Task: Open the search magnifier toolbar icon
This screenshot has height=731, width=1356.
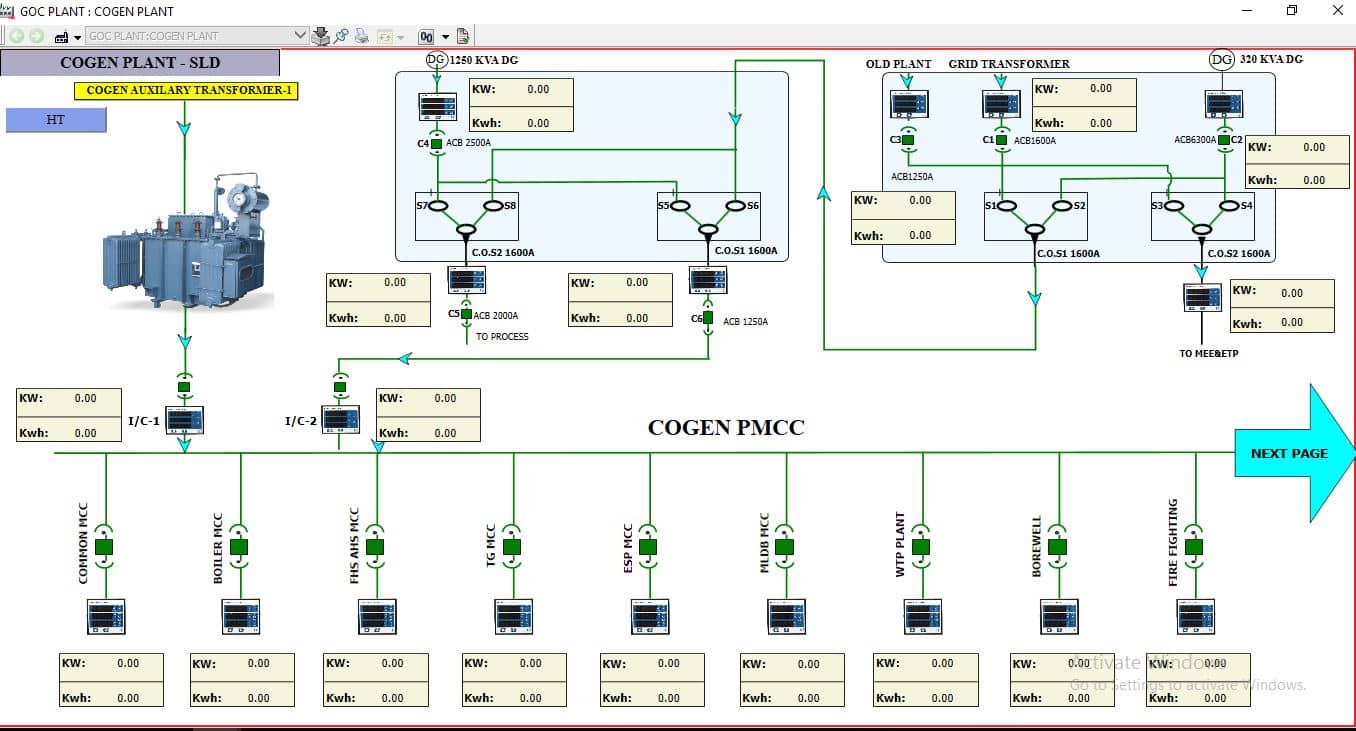Action: click(x=342, y=35)
